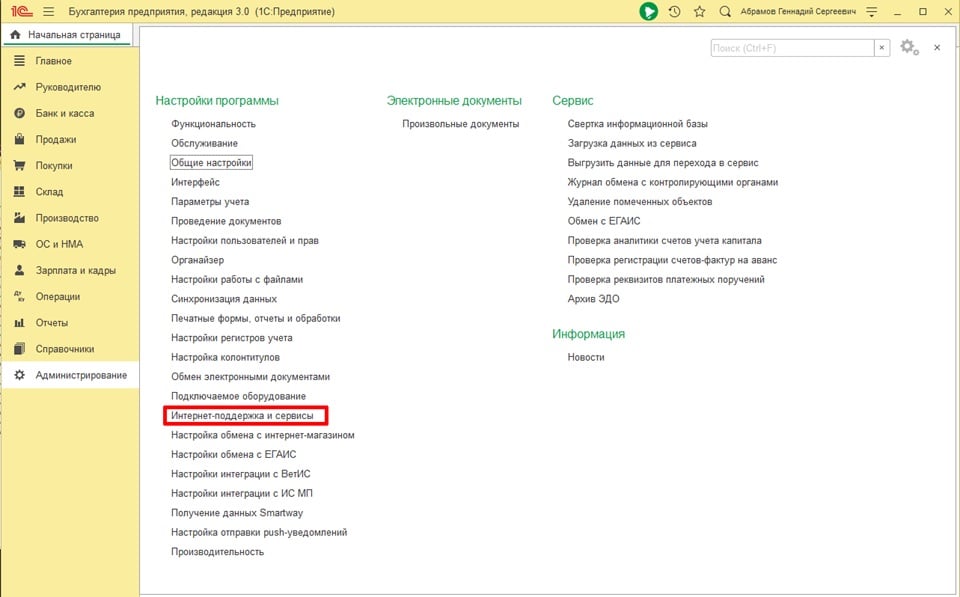Open the Отчеты section in sidebar
960x597 pixels.
[x=52, y=323]
